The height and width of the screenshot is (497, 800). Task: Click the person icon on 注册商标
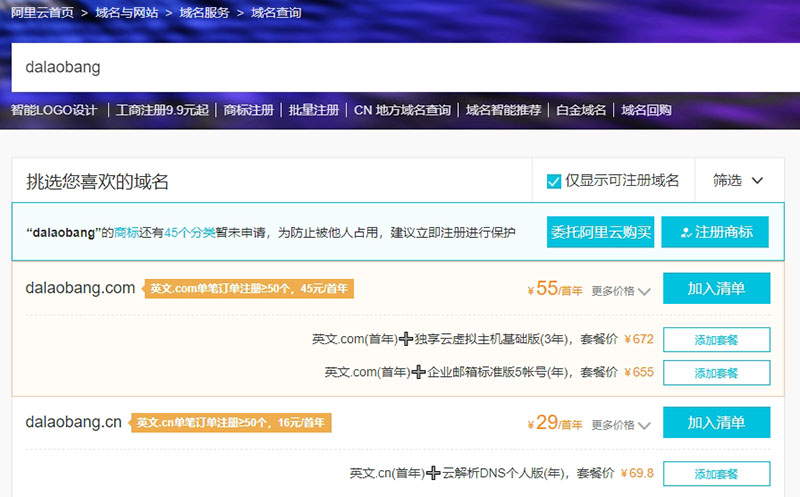tap(686, 233)
